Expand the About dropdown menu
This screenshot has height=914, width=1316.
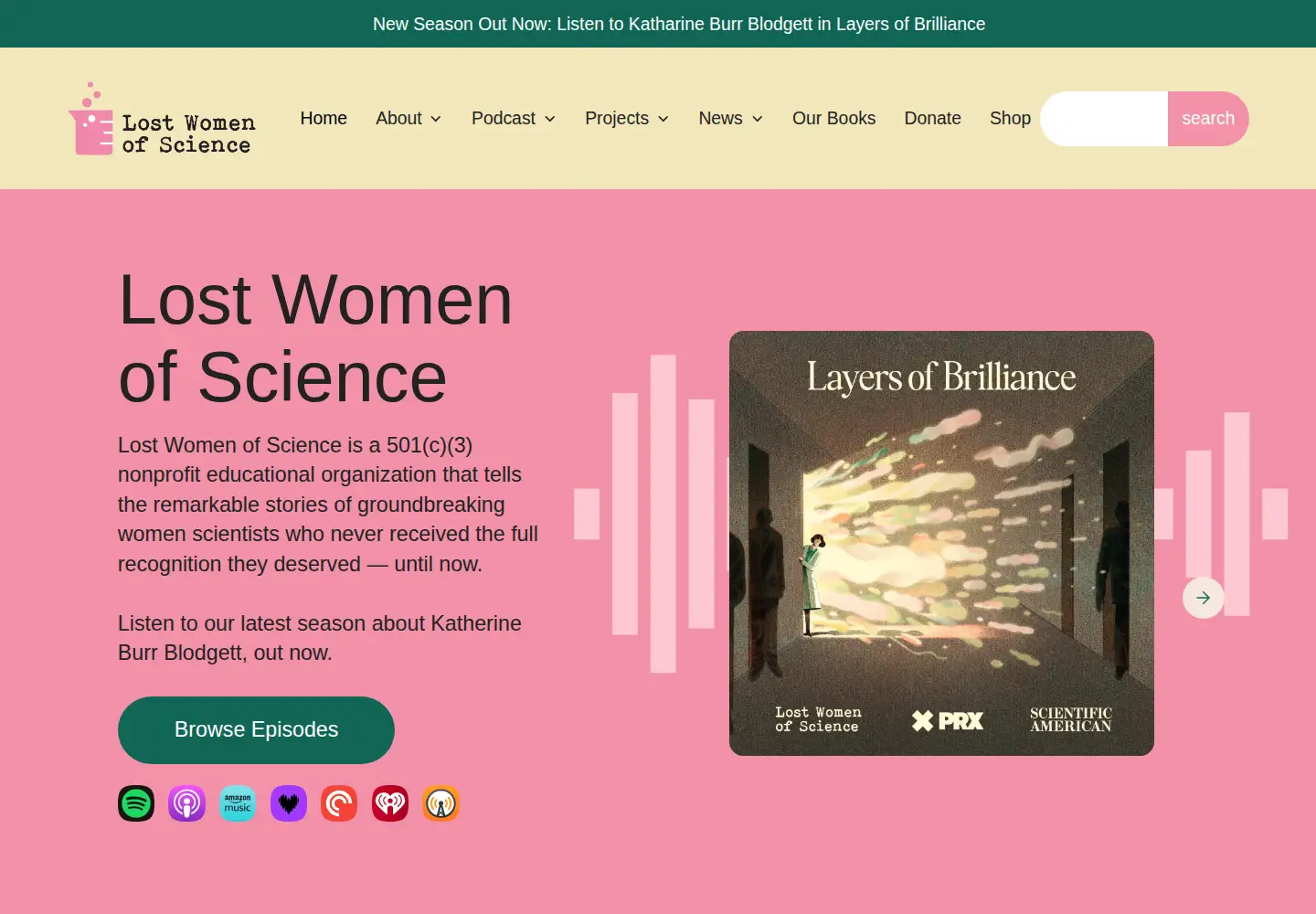(x=409, y=118)
